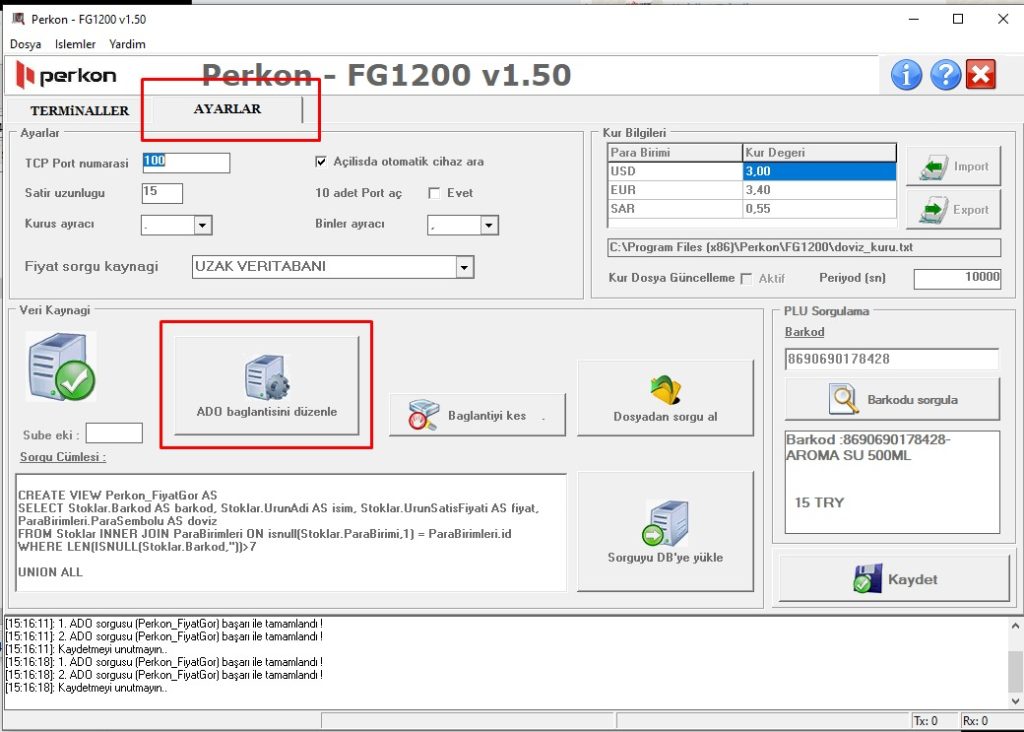
Task: Switch to the TERMINALLER tab
Action: tap(80, 110)
